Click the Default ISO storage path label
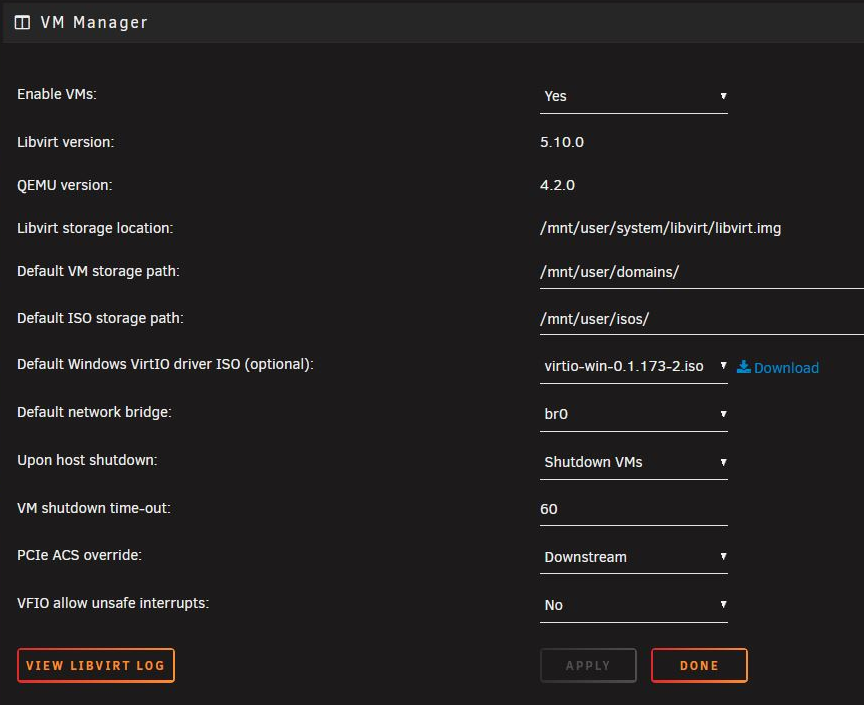The width and height of the screenshot is (864, 705). coord(100,319)
